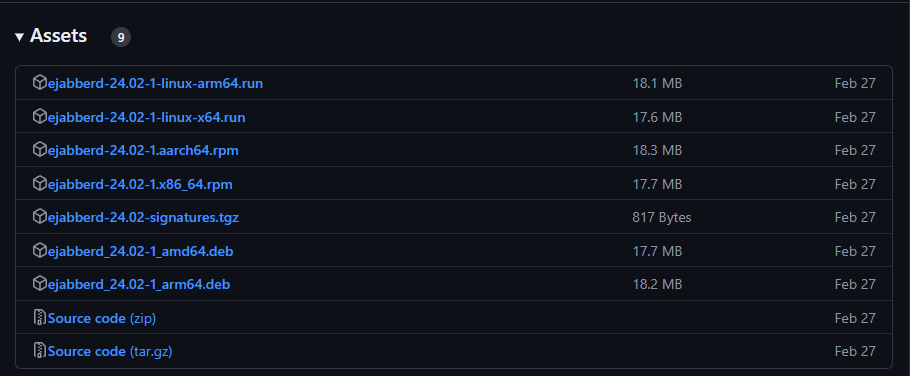This screenshot has width=910, height=376.
Task: Click the package icon next to aarch64.rpm
Action: 39,150
